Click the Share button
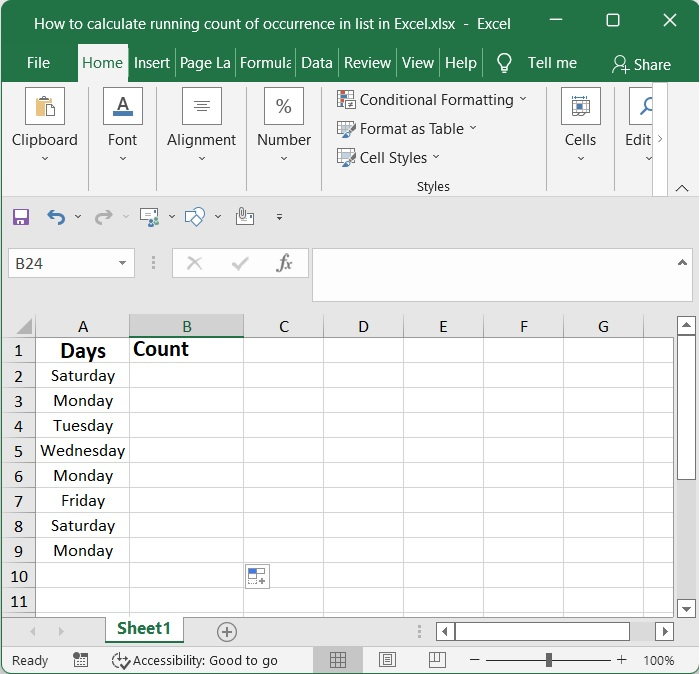The image size is (700, 674). pyautogui.click(x=641, y=64)
